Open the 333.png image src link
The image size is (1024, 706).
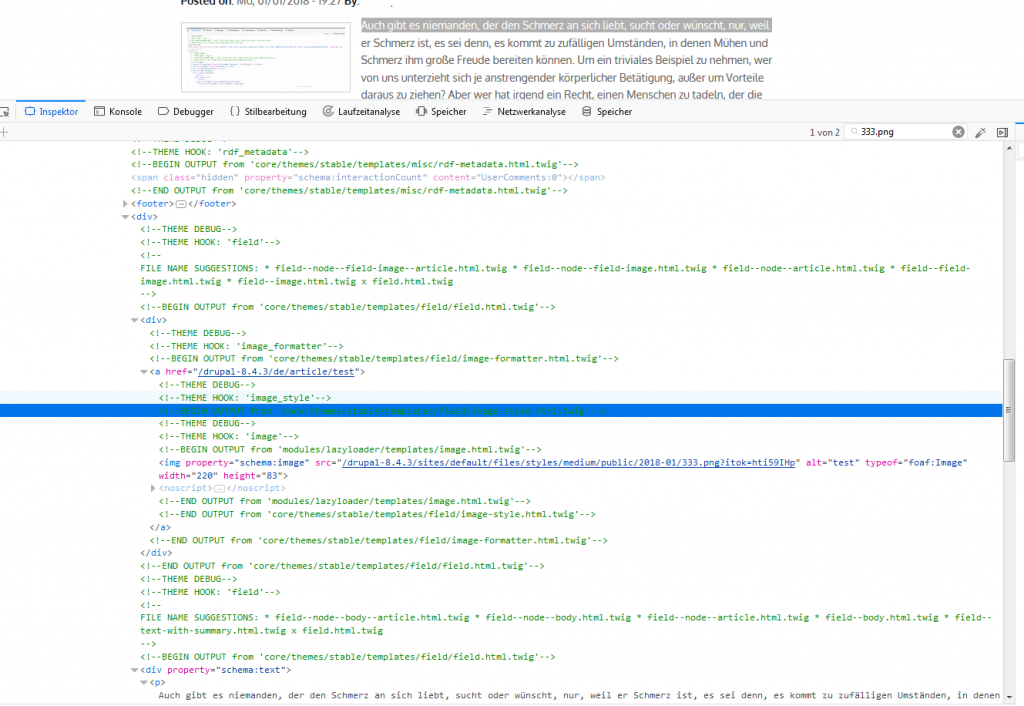pyautogui.click(x=570, y=462)
